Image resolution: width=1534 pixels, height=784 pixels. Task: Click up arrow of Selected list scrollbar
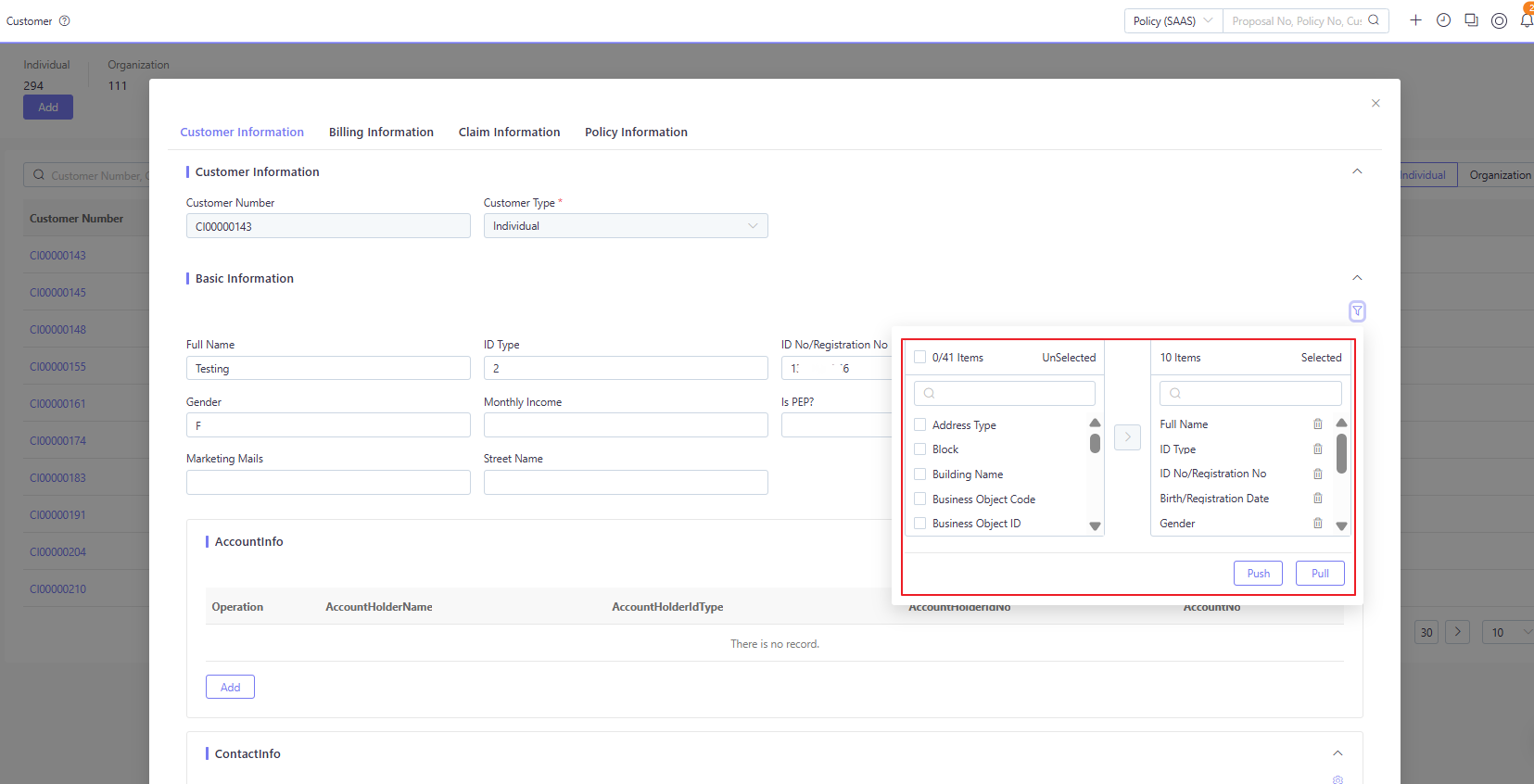1341,423
